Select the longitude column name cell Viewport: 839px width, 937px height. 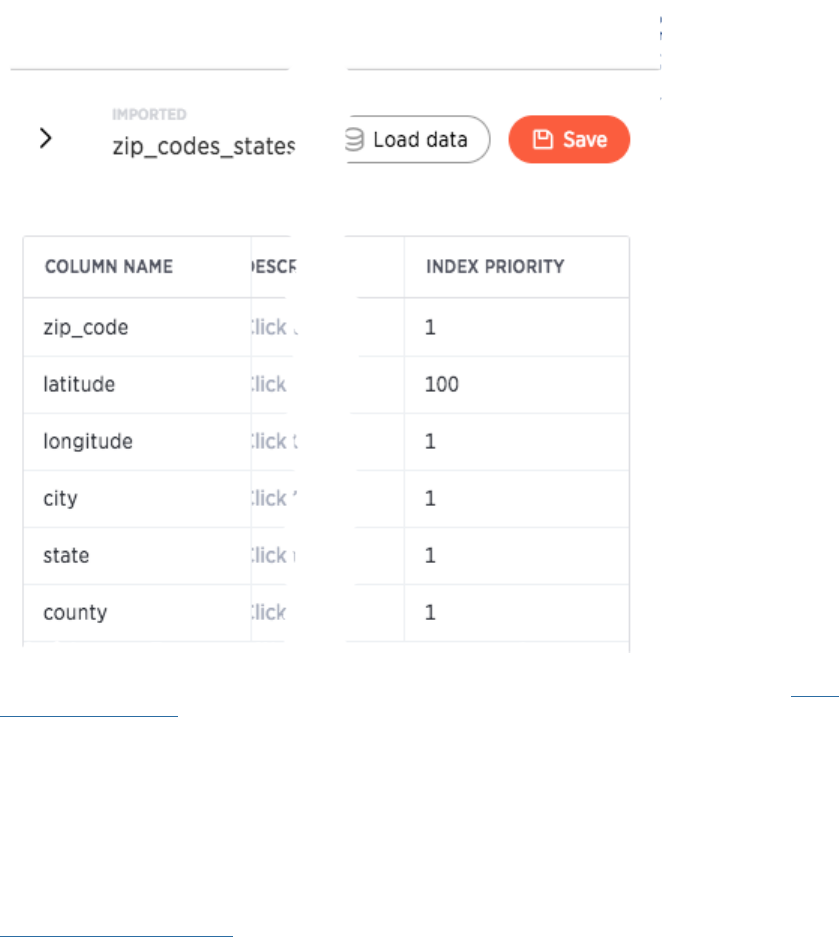(89, 441)
